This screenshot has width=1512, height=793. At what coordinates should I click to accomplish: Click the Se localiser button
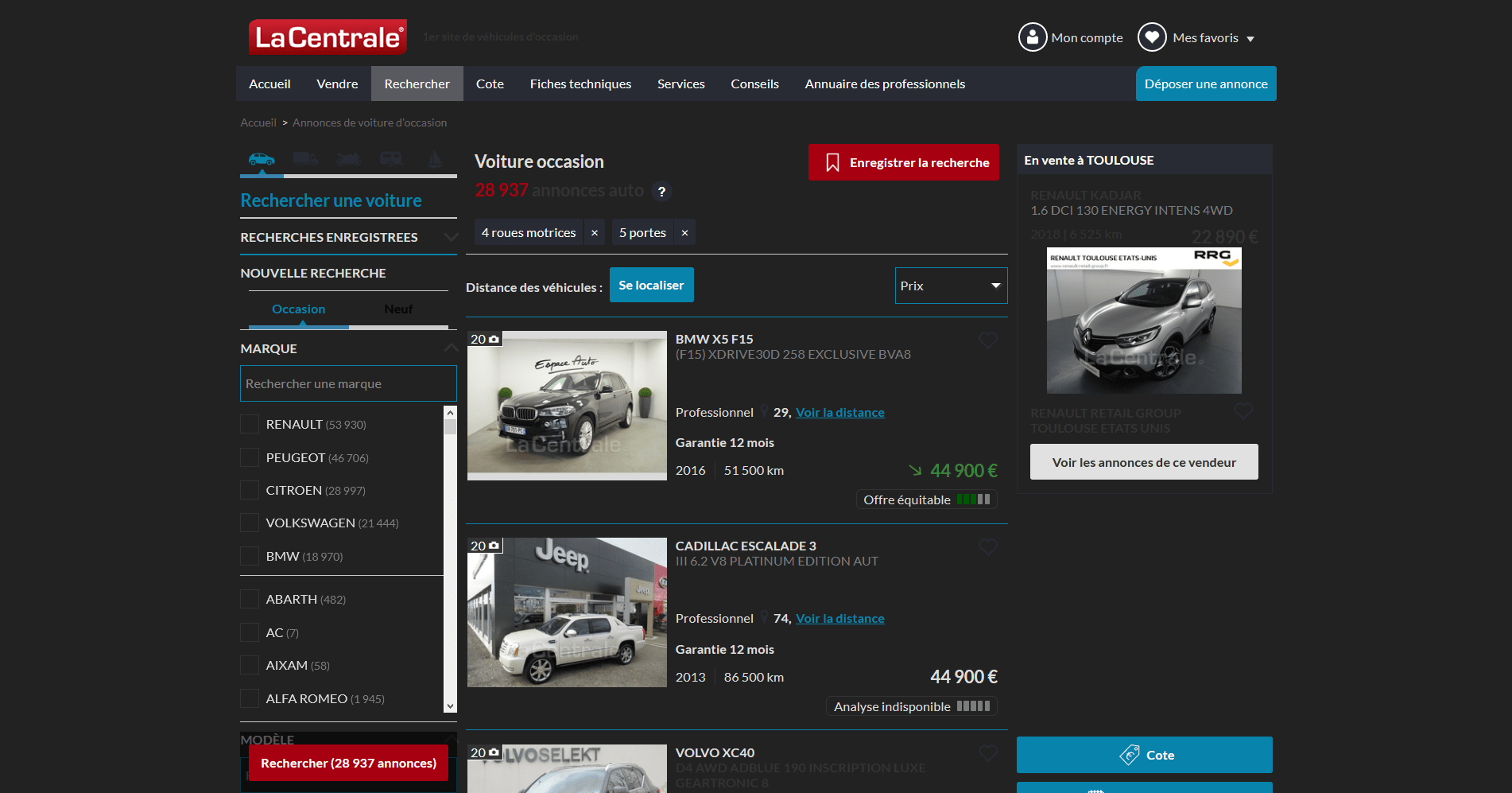(x=652, y=285)
